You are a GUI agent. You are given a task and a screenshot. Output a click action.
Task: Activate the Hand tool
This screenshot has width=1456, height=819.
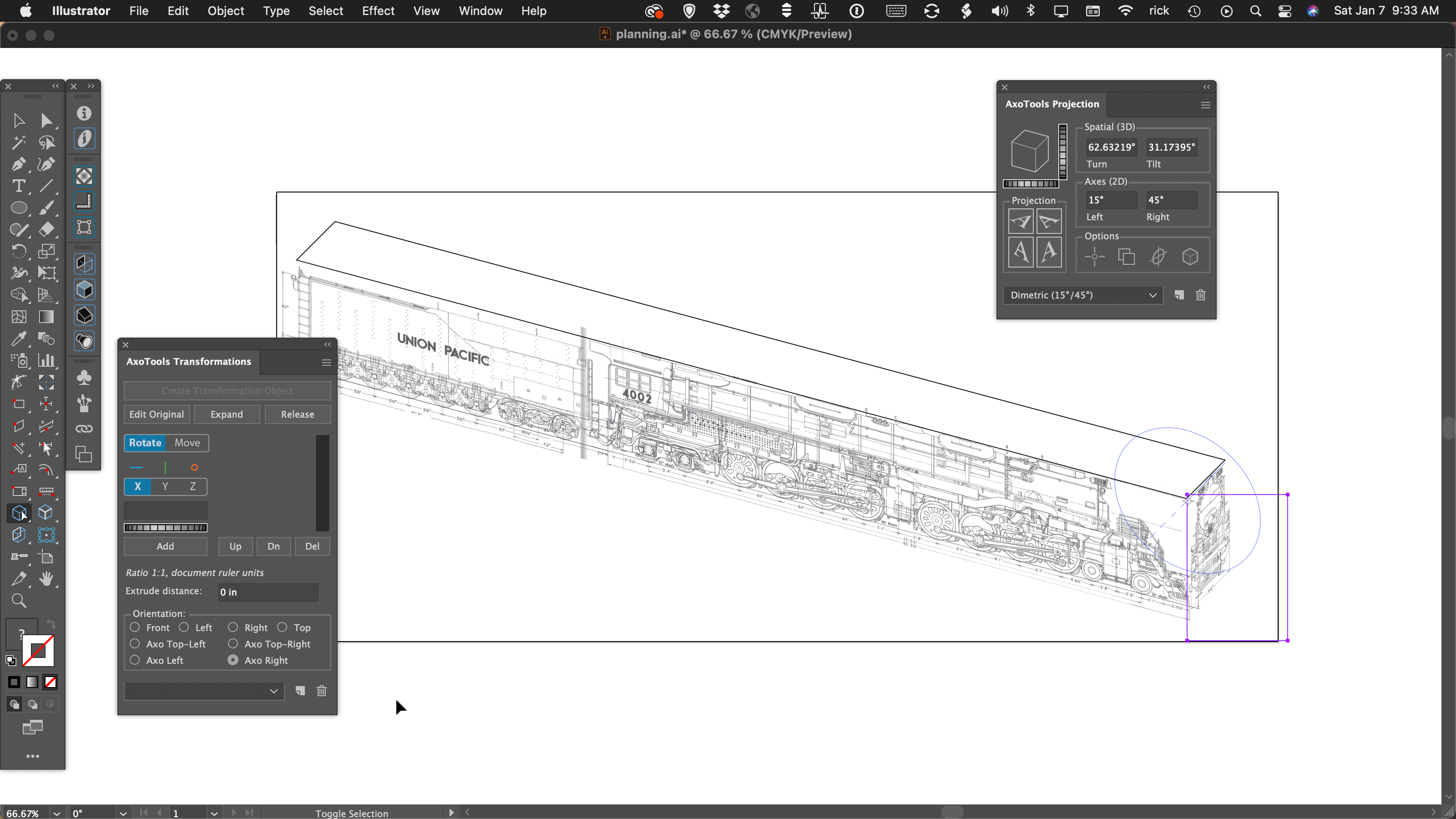point(46,578)
